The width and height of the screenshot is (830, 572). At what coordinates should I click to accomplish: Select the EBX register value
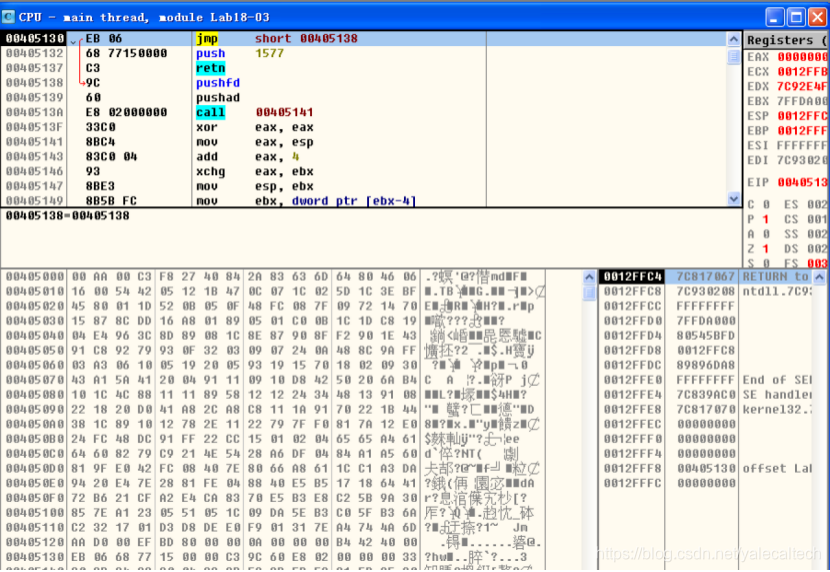click(802, 101)
